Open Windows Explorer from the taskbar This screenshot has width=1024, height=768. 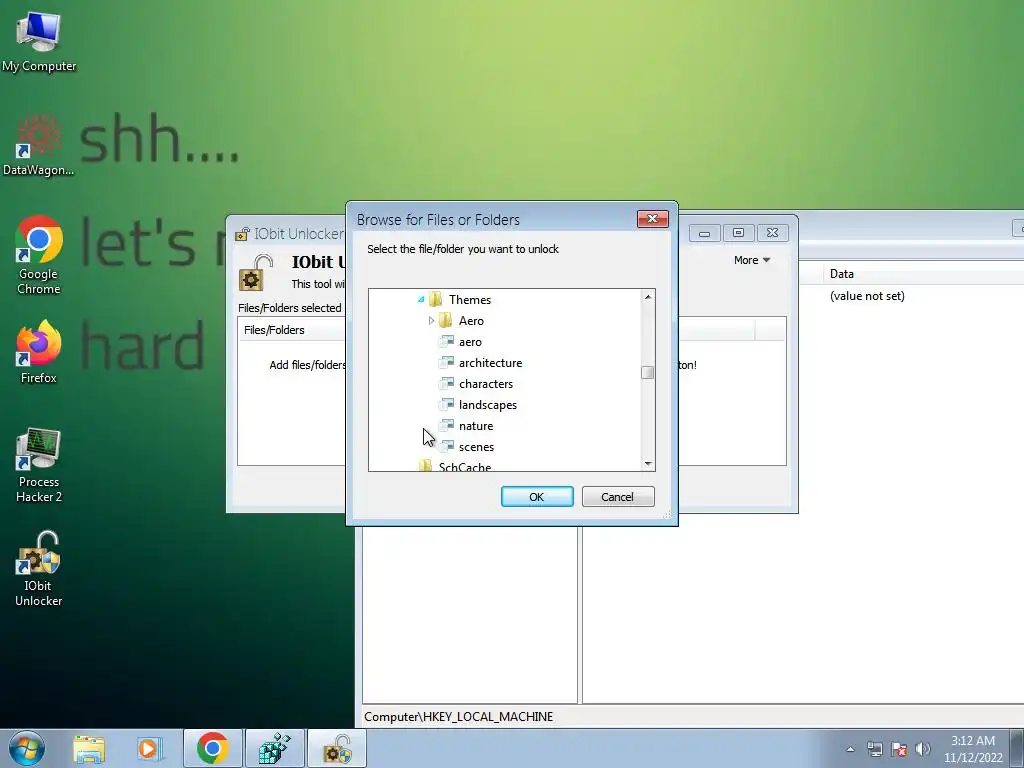point(89,748)
